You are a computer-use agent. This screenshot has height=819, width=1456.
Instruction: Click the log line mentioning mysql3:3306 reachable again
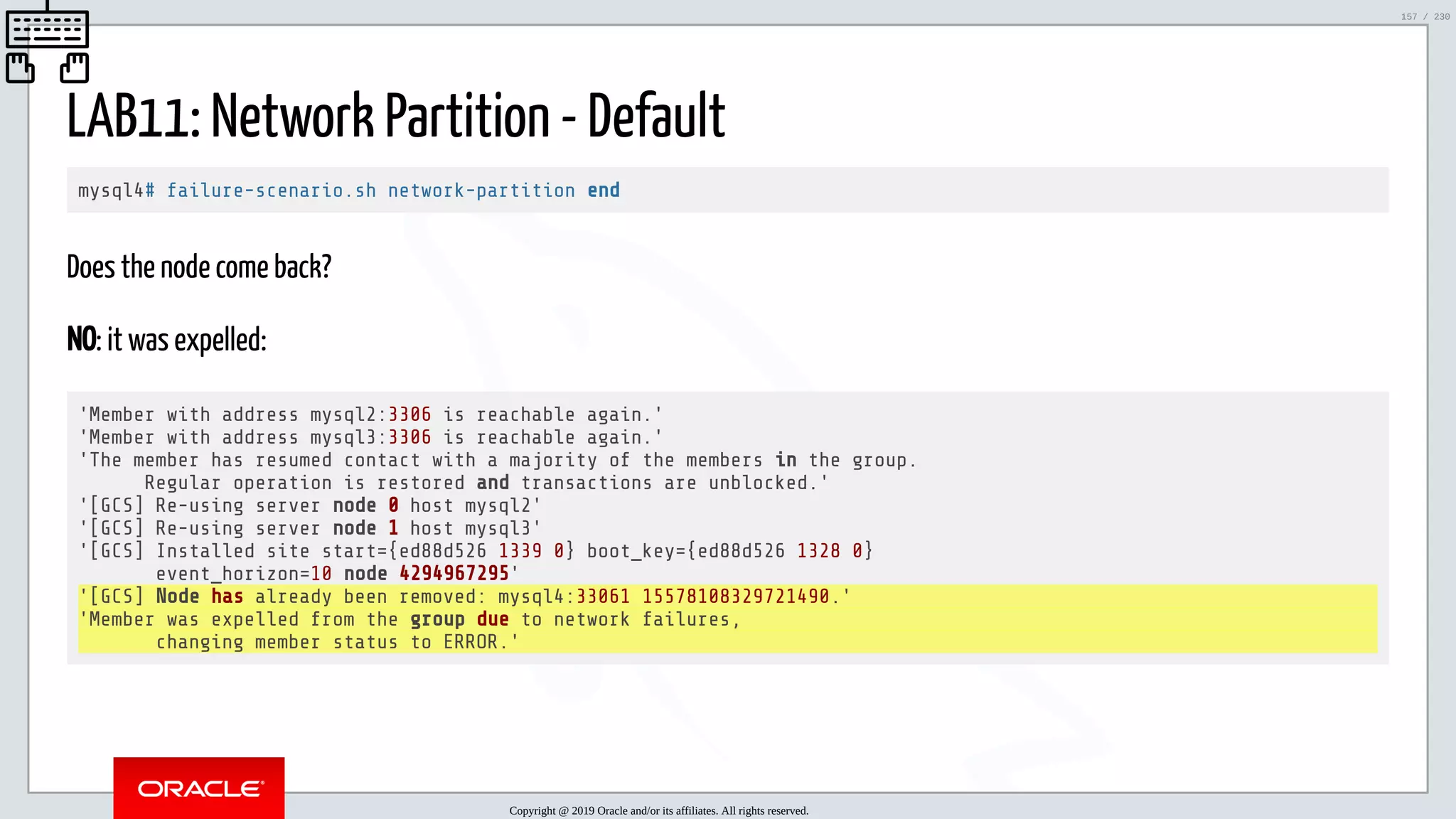pyautogui.click(x=370, y=437)
